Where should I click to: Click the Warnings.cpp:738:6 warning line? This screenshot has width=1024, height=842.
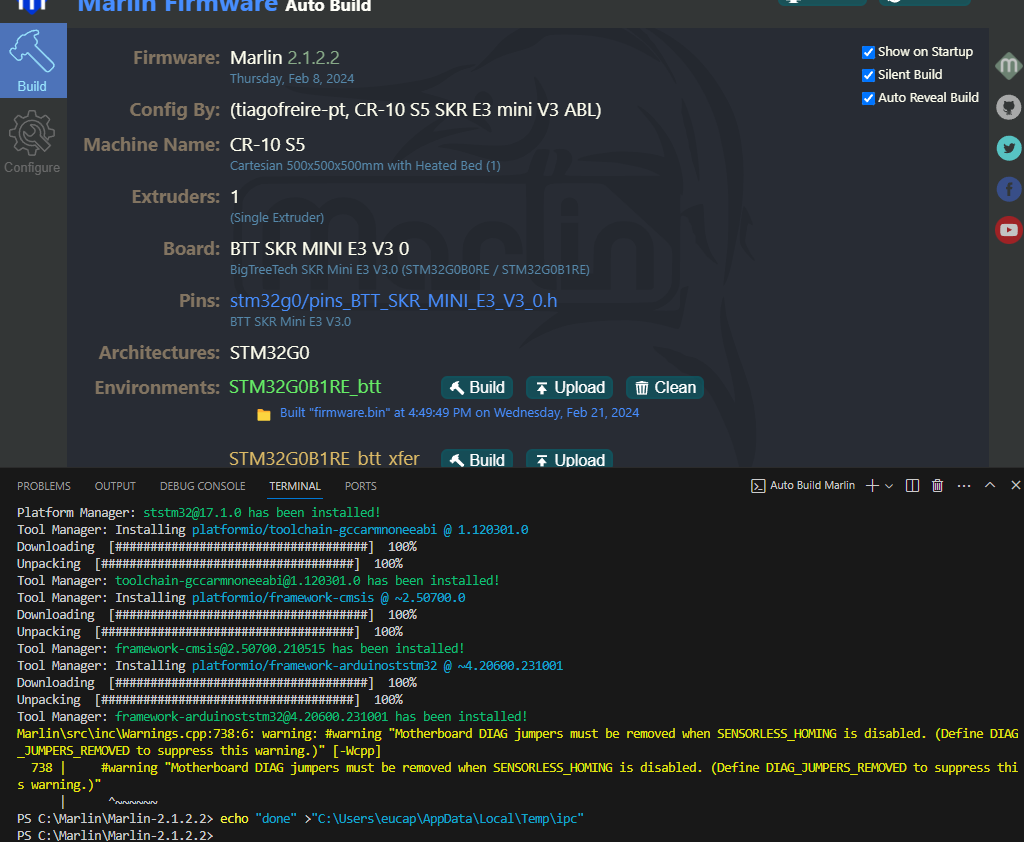517,742
